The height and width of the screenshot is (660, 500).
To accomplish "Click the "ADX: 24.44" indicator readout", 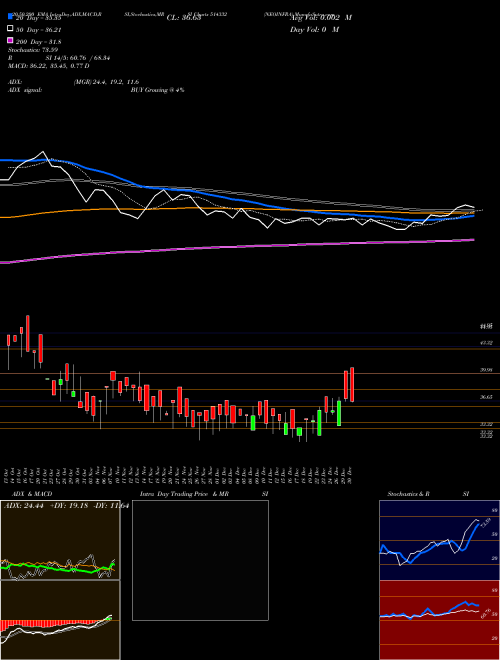I will click(24, 506).
